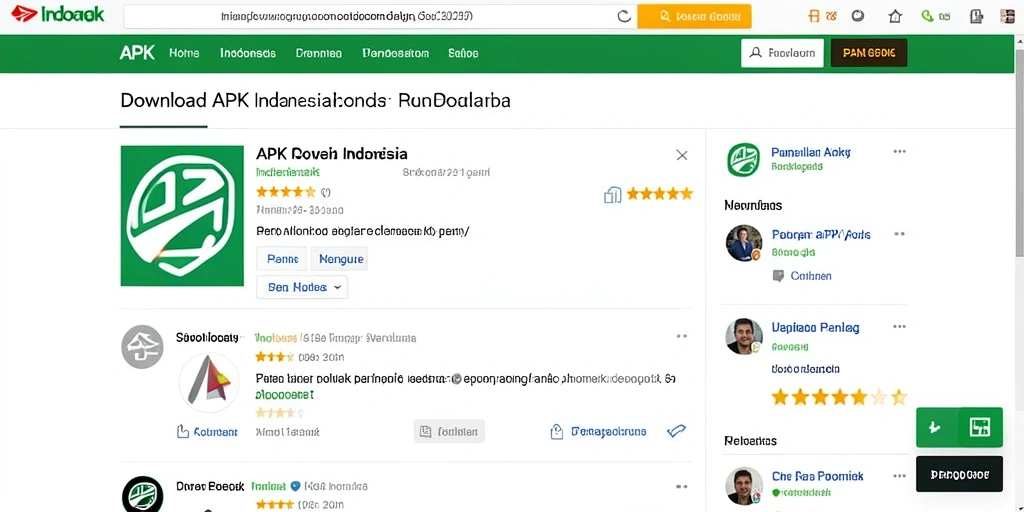Open more options beside Pooram aPP
This screenshot has height=512, width=1024.
coord(899,234)
